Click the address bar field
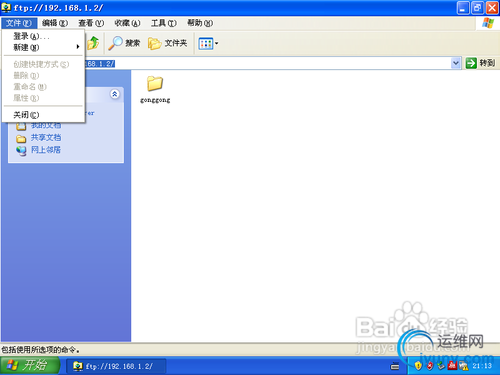Viewport: 500px width, 375px height. click(x=267, y=63)
